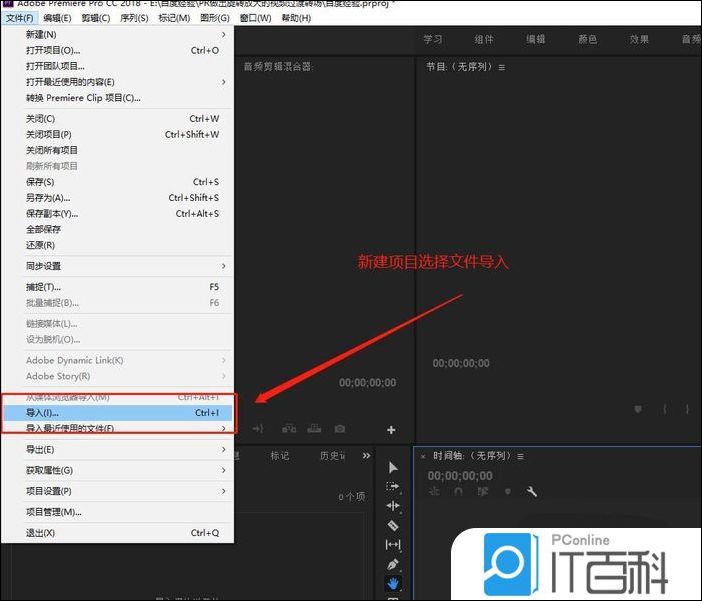Open the 标记(M) menu
Screen dimensions: 702x601
tap(174, 18)
